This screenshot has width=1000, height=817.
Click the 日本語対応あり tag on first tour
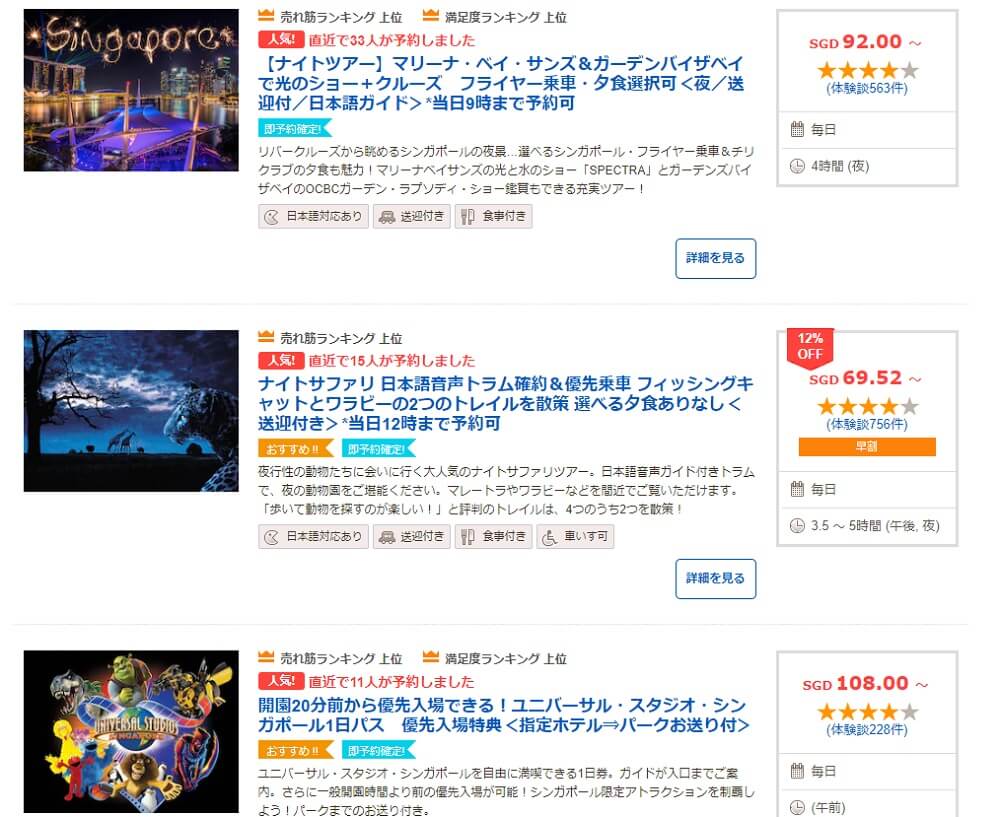pos(313,216)
